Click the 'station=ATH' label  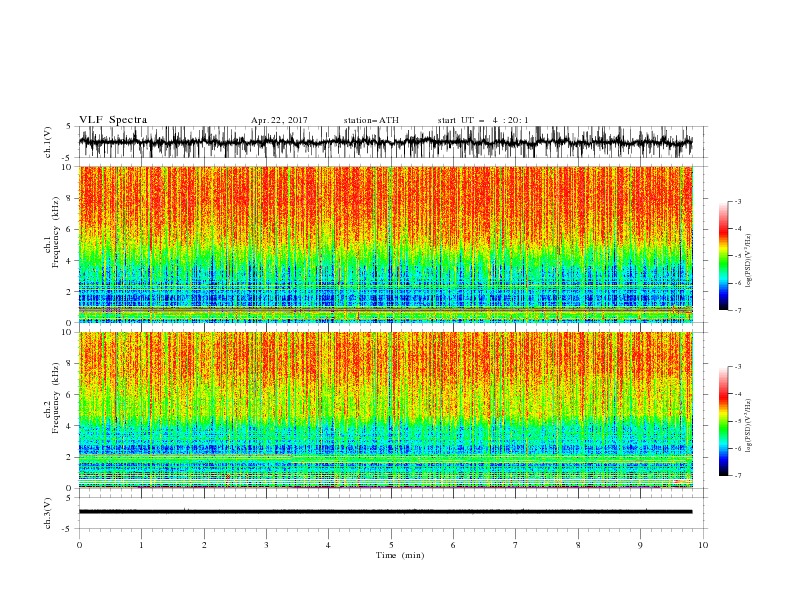(371, 120)
